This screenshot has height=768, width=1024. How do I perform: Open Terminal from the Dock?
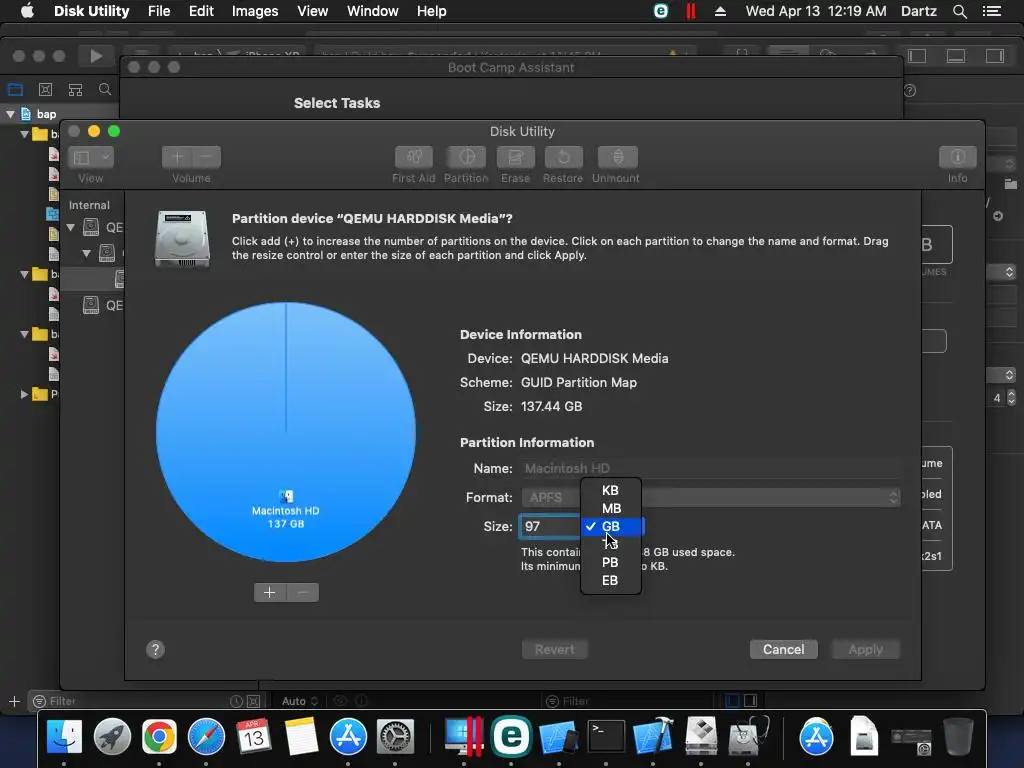[x=606, y=737]
